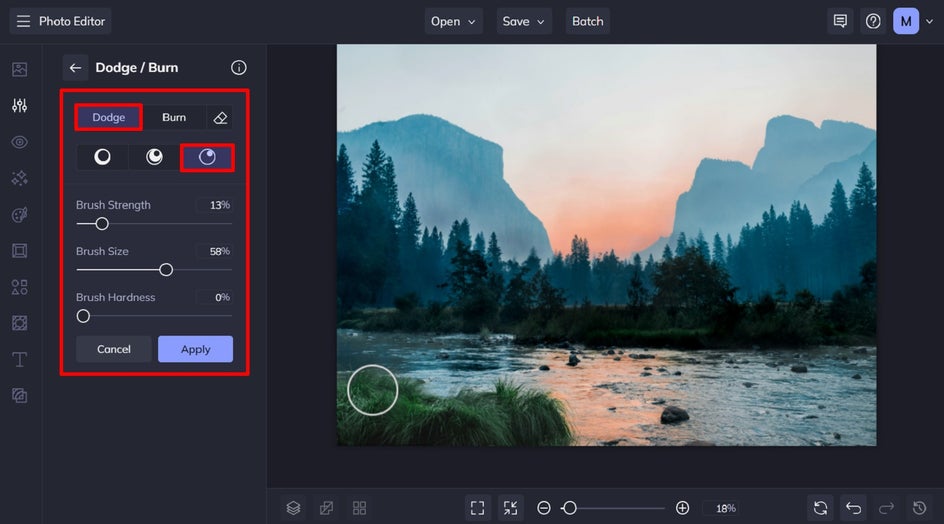Open the Open dropdown menu
The image size is (944, 524).
453,22
